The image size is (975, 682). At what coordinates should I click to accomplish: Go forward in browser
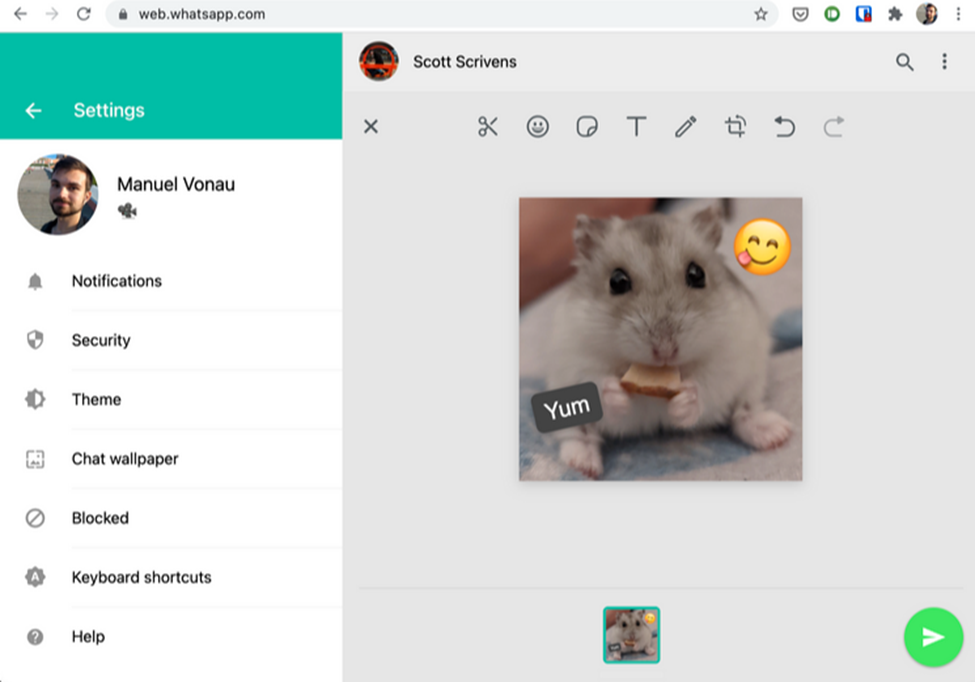pyautogui.click(x=52, y=14)
